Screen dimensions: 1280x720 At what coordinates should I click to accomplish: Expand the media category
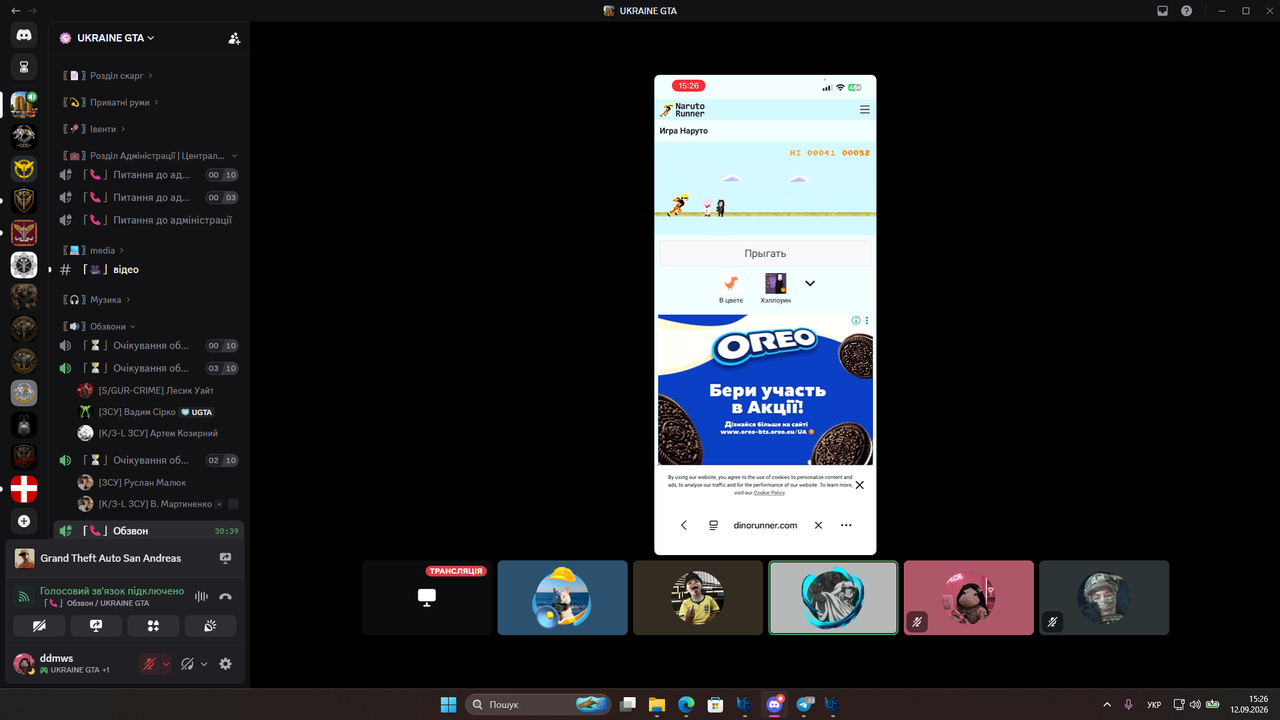94,250
